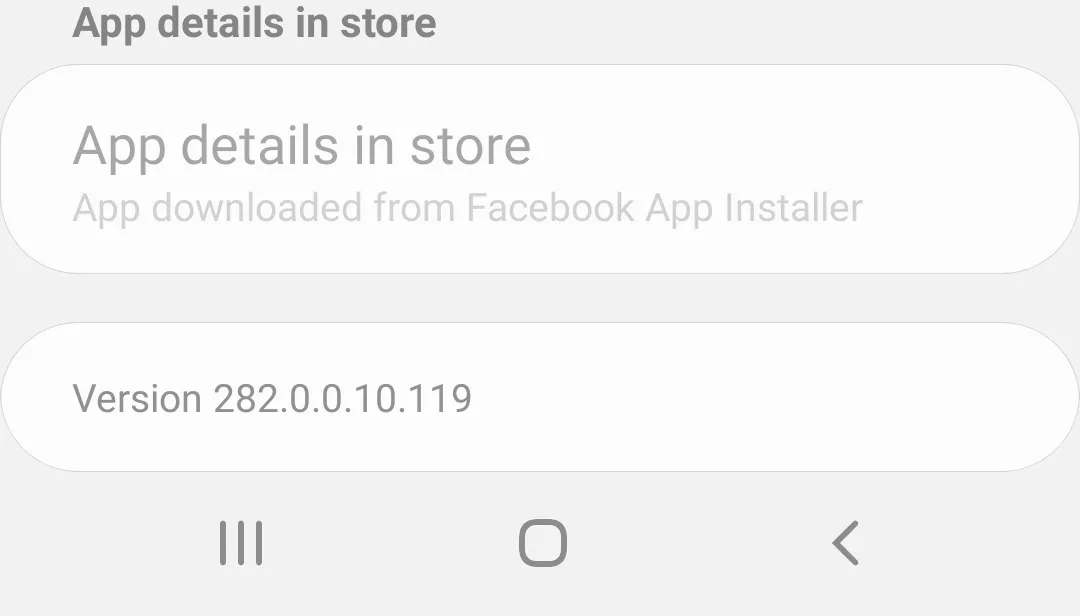Tap the Recents navigation icon
The width and height of the screenshot is (1080, 616).
tap(241, 543)
